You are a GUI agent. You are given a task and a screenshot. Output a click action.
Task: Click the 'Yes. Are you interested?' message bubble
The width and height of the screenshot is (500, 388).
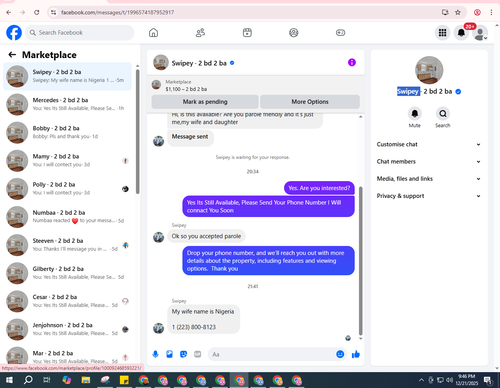tap(319, 188)
